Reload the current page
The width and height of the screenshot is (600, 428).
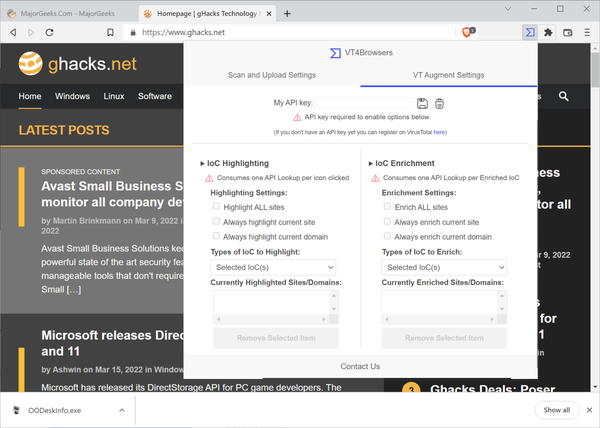pos(49,33)
